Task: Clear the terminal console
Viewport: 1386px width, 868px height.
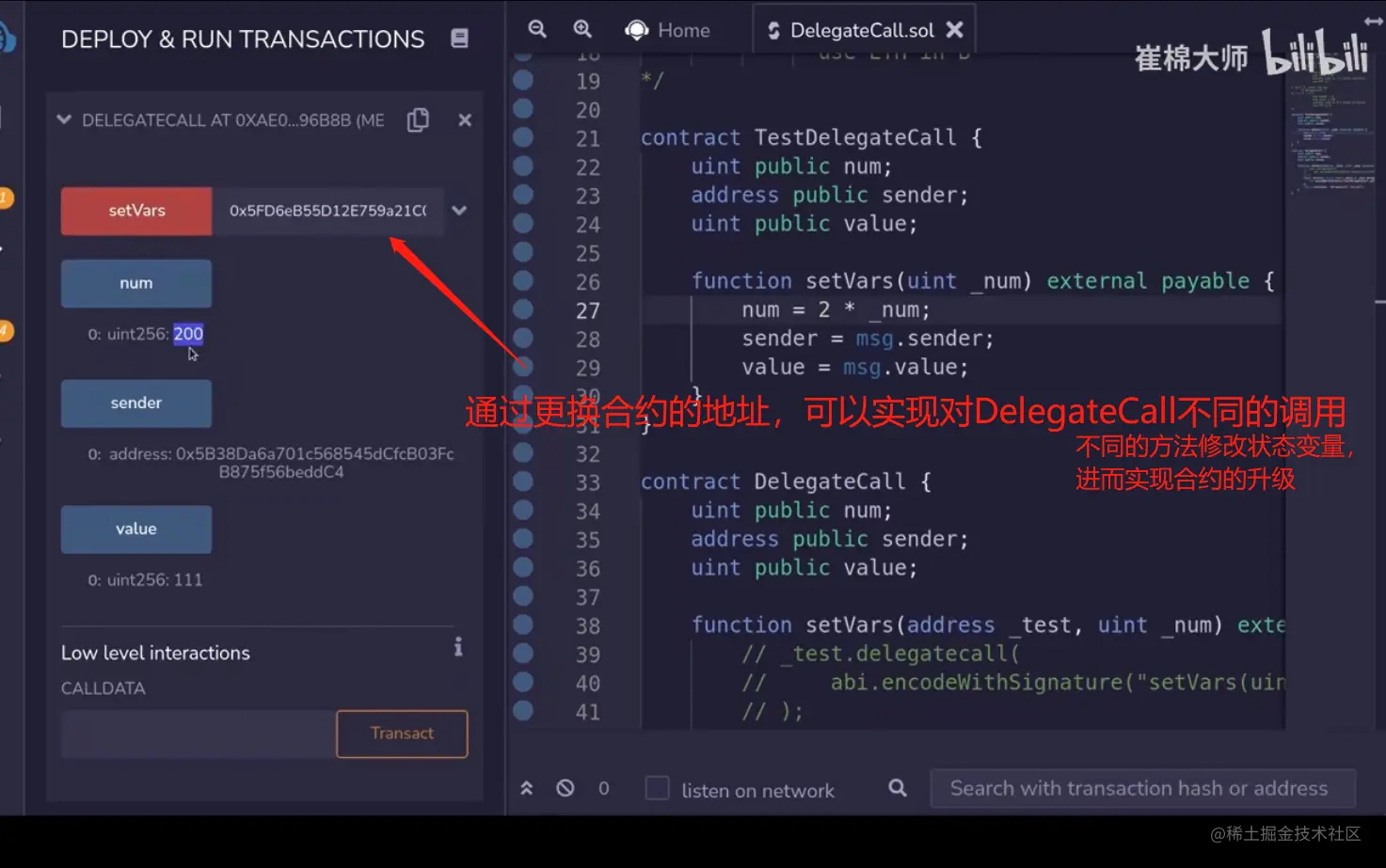Action: click(566, 788)
